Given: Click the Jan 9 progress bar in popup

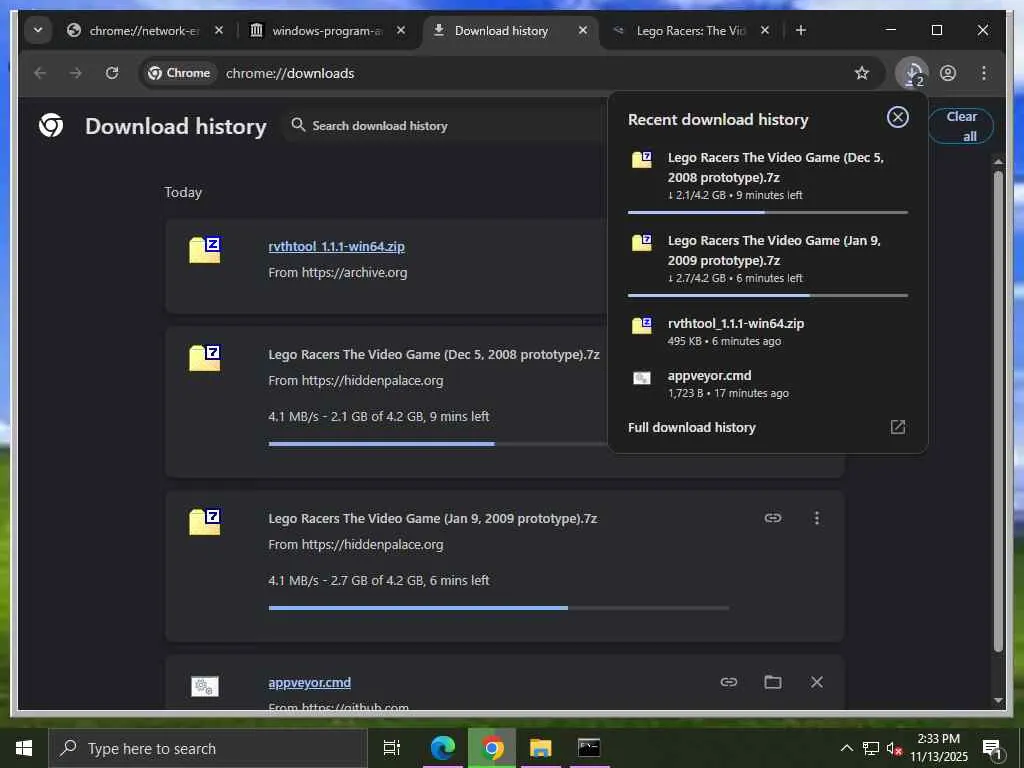Looking at the screenshot, I should tap(767, 295).
